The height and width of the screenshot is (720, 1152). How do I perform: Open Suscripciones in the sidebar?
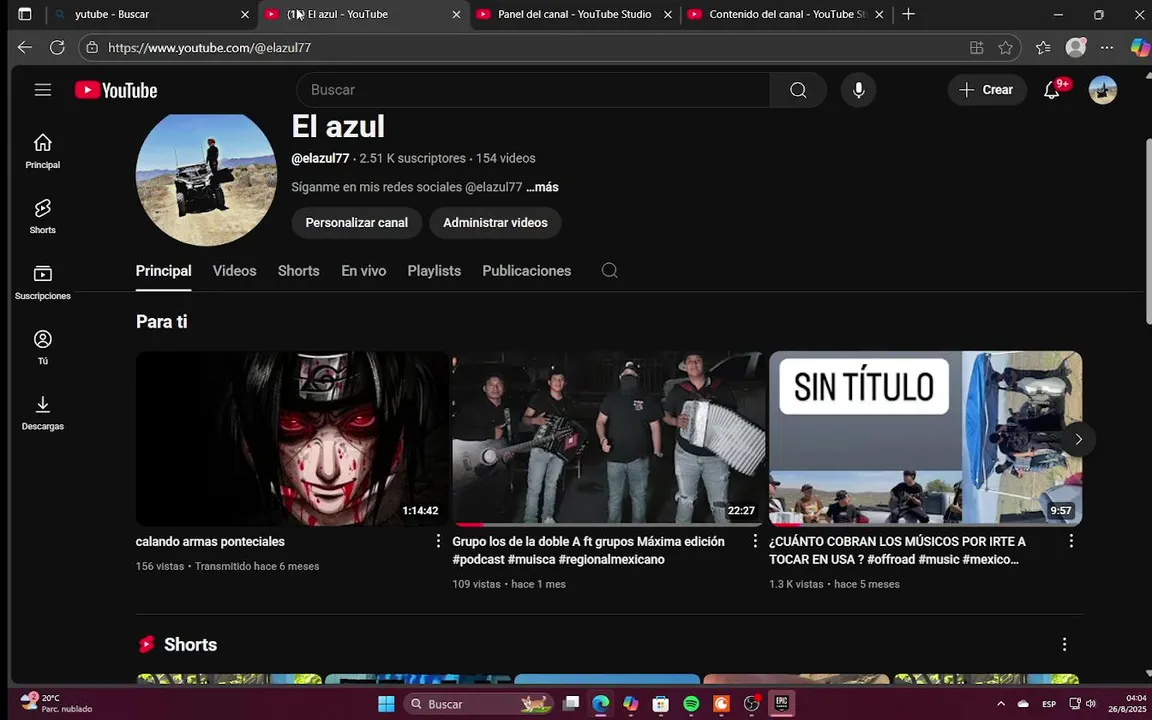43,282
